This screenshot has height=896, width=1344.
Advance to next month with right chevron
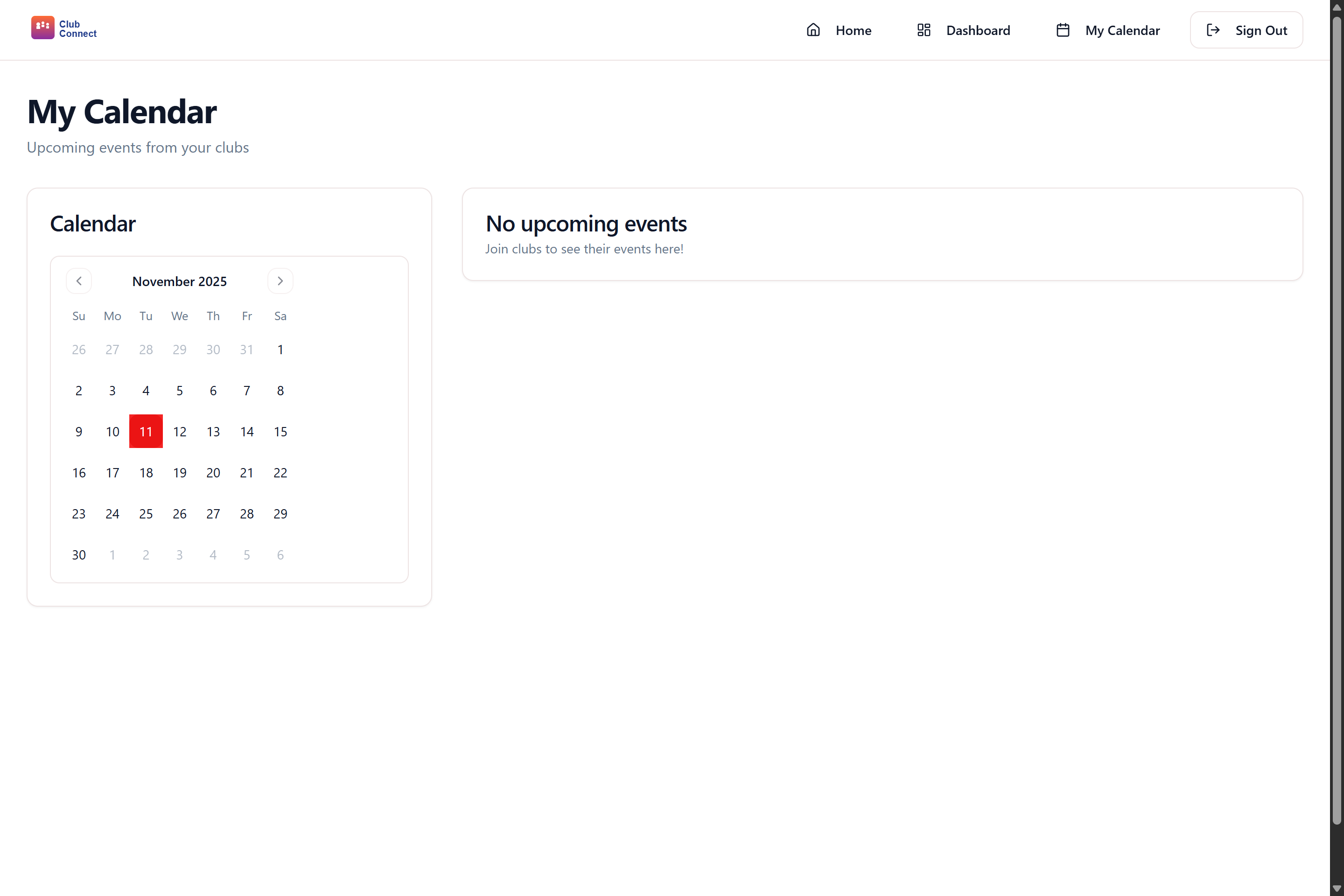click(280, 280)
